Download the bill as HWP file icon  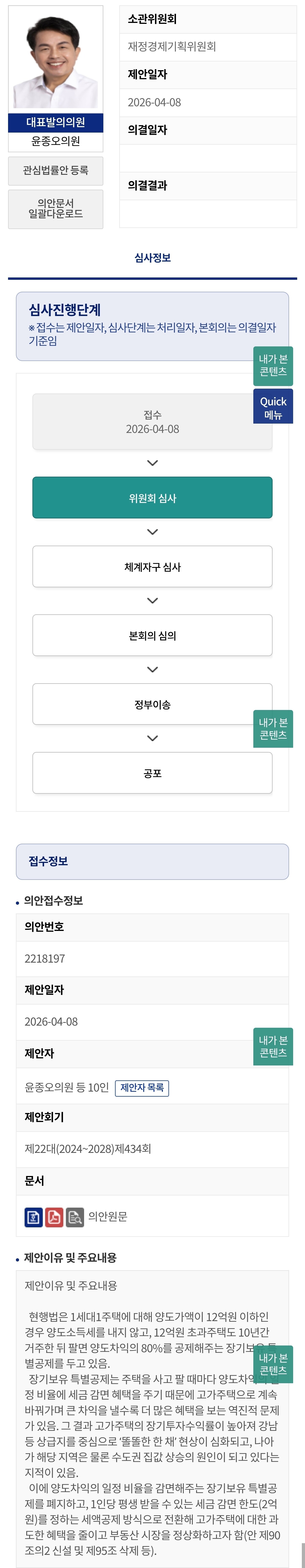point(33,1216)
